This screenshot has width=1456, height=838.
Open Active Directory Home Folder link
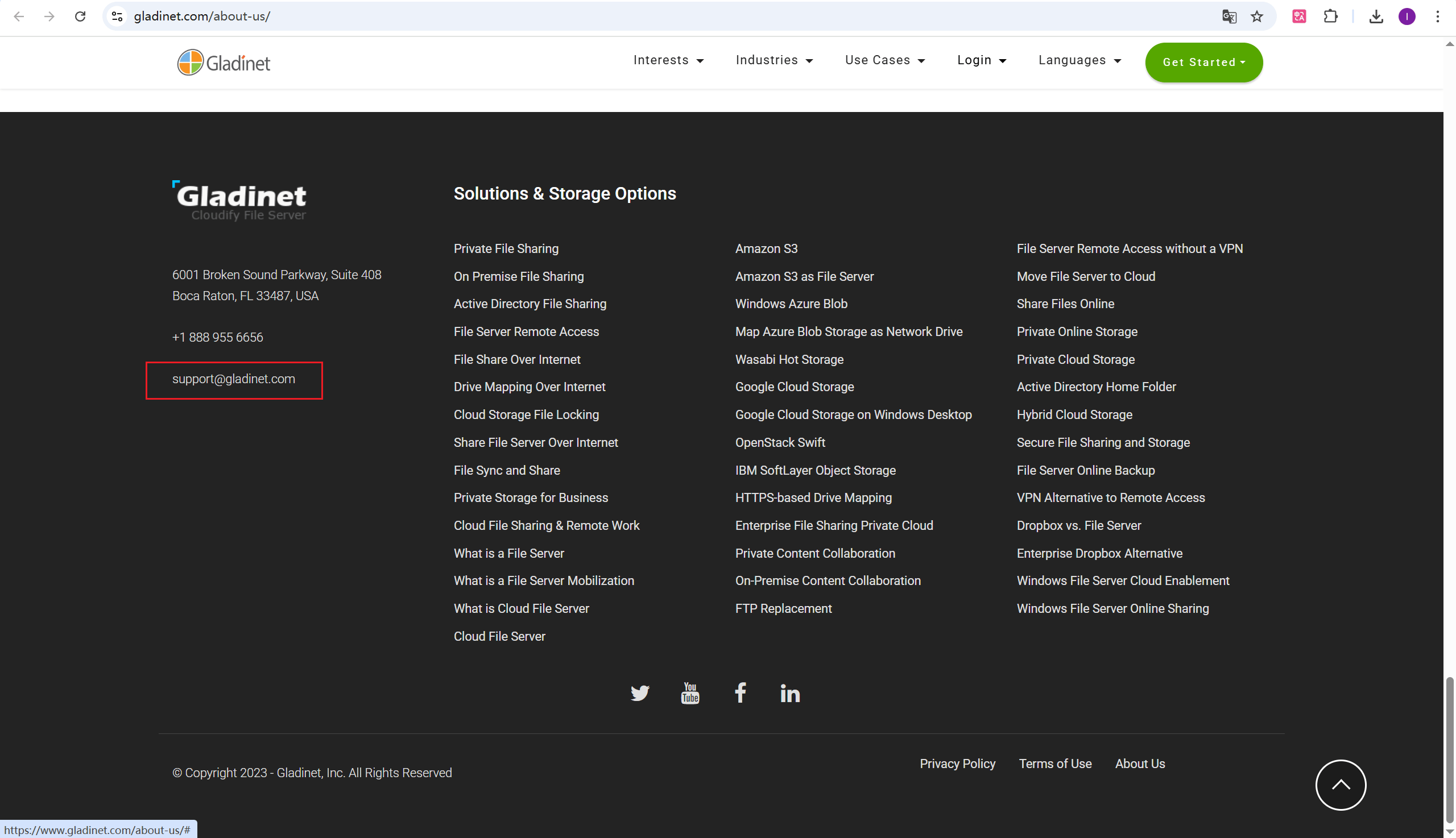[x=1096, y=387]
